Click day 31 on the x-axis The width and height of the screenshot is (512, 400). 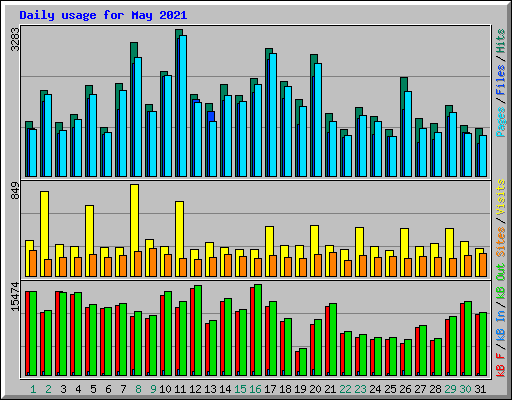(x=480, y=389)
